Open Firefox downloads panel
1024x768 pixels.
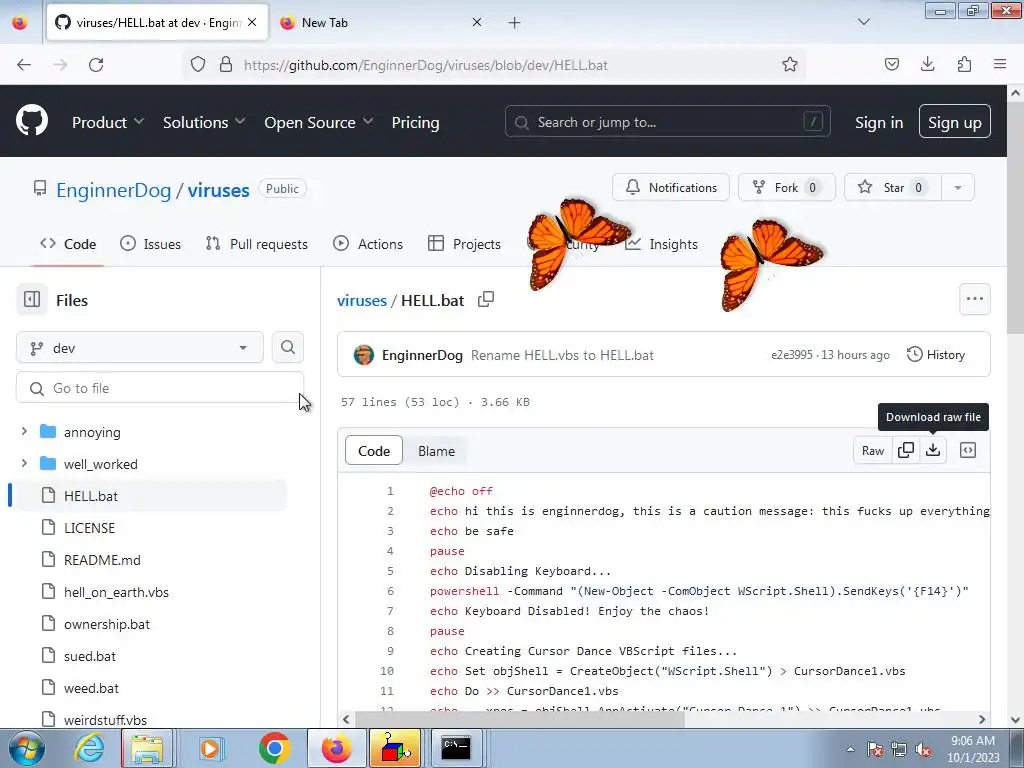927,64
